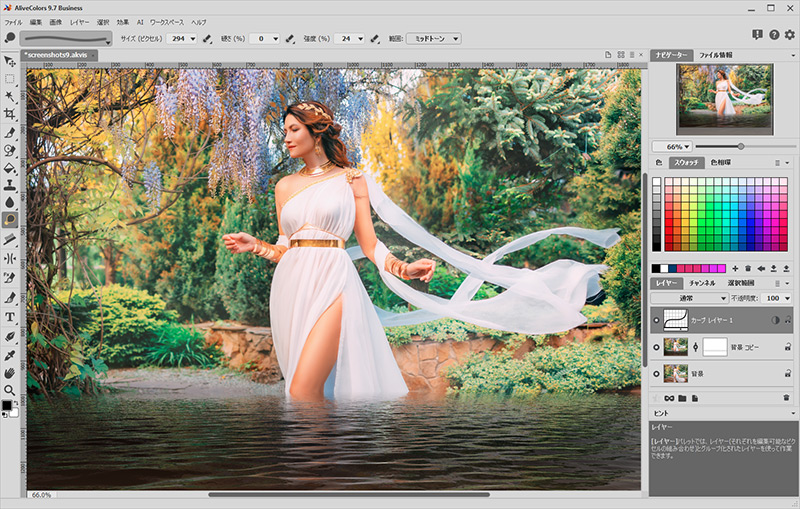The height and width of the screenshot is (509, 800).
Task: Open the AI menu
Action: click(x=140, y=22)
